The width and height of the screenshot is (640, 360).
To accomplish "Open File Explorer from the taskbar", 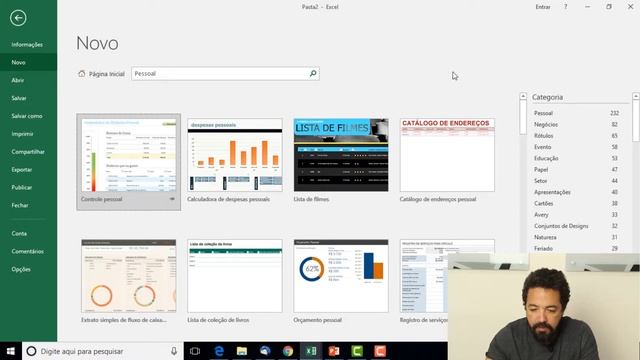I will [242, 351].
